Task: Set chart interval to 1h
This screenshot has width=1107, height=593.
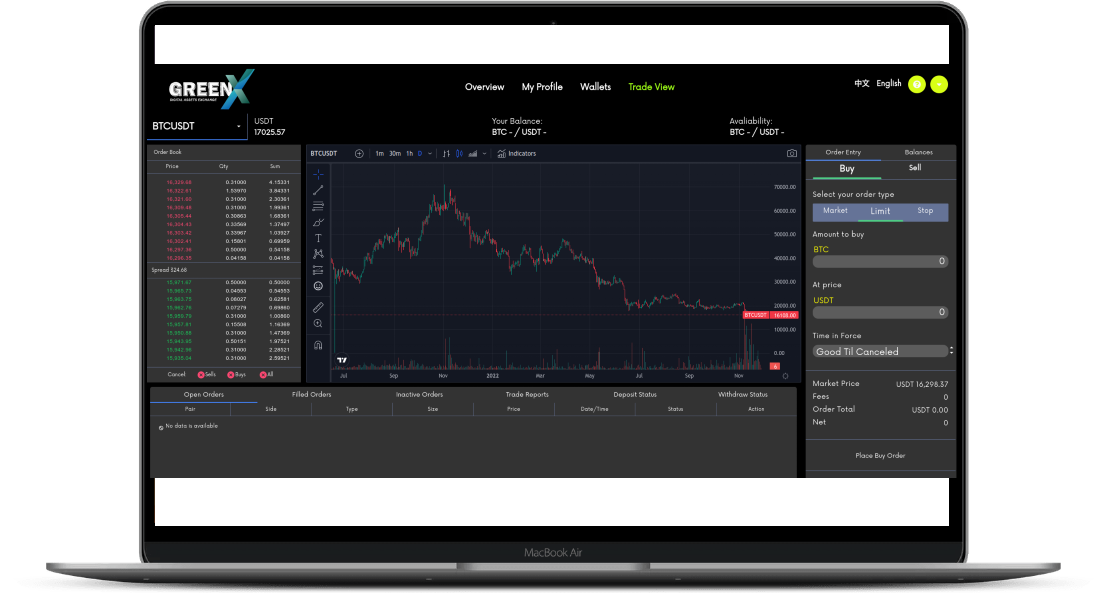Action: 409,154
